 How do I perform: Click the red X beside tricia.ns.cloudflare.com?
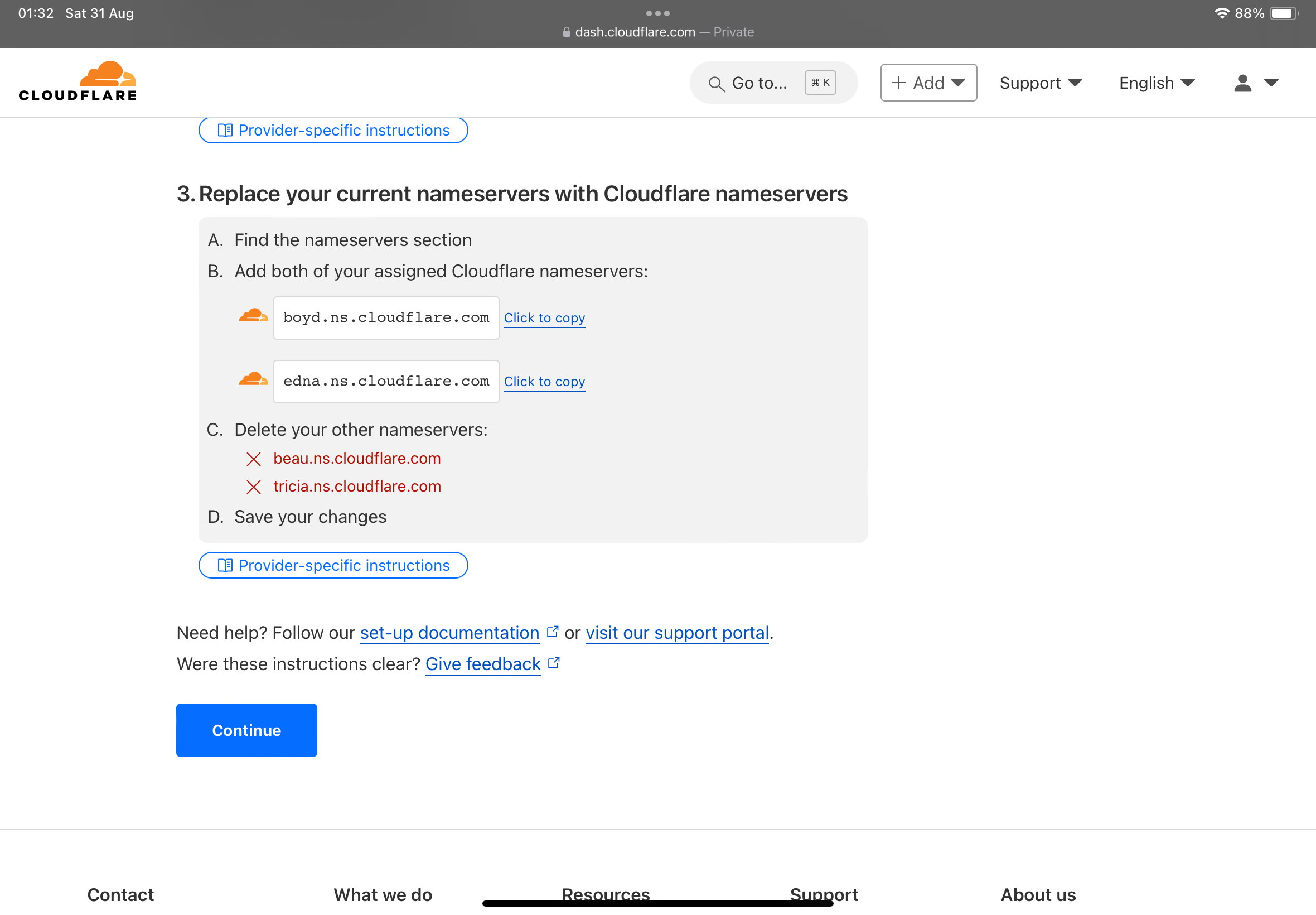pyautogui.click(x=253, y=487)
